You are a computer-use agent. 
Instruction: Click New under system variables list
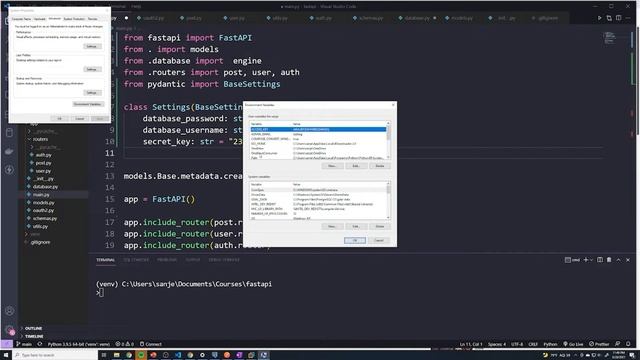pyautogui.click(x=332, y=227)
